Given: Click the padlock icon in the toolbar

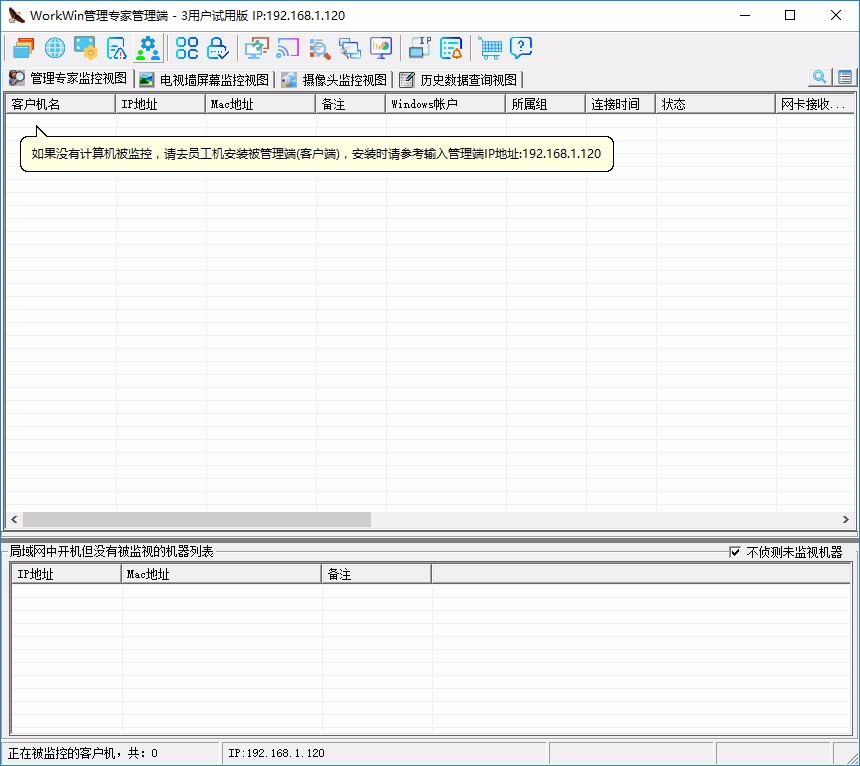Looking at the screenshot, I should pos(218,47).
